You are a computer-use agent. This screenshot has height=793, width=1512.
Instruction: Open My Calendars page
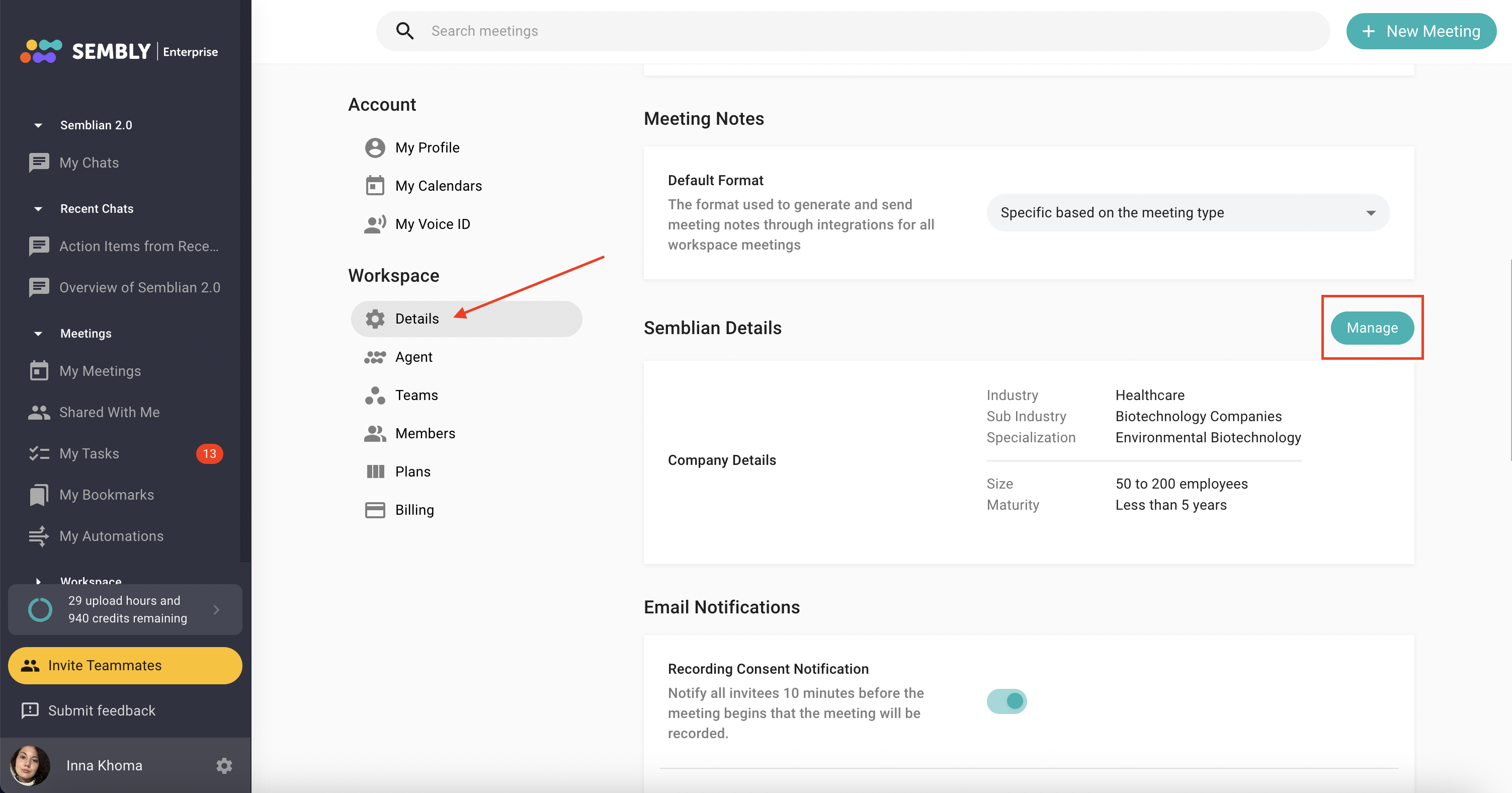pos(438,186)
